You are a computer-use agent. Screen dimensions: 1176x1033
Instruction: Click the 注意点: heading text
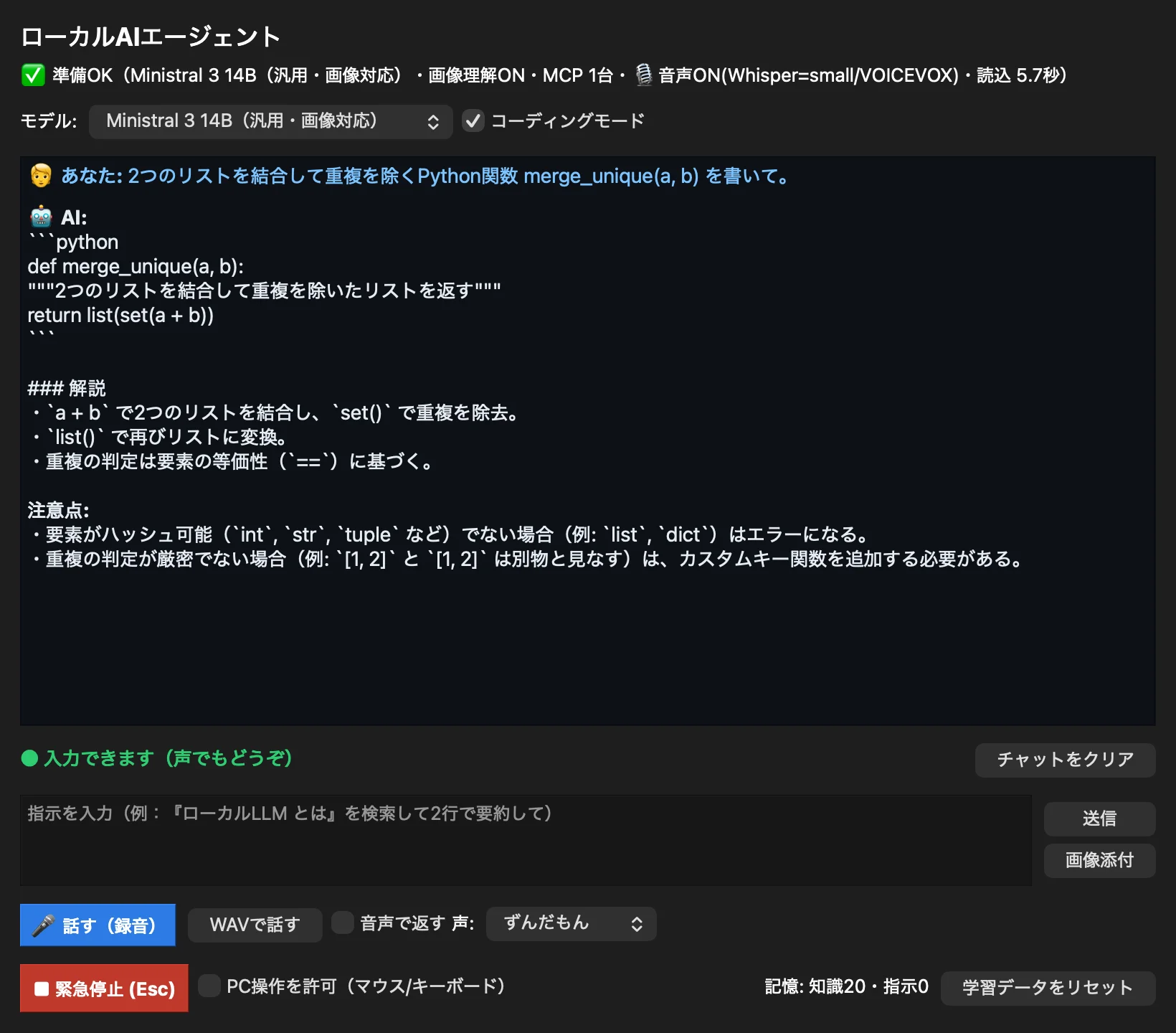(x=59, y=510)
